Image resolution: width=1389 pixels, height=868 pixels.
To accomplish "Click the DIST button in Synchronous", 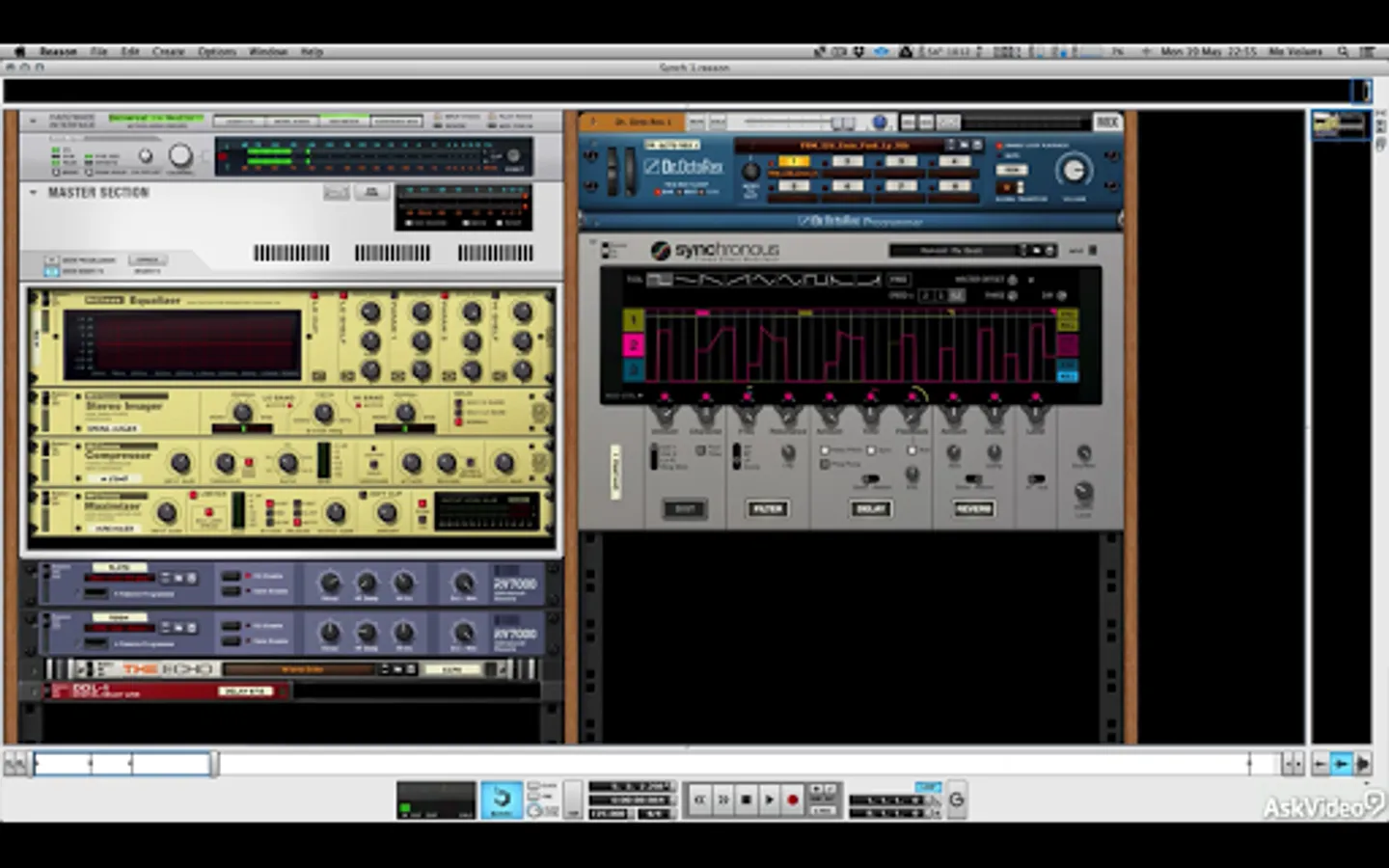I will click(x=684, y=508).
